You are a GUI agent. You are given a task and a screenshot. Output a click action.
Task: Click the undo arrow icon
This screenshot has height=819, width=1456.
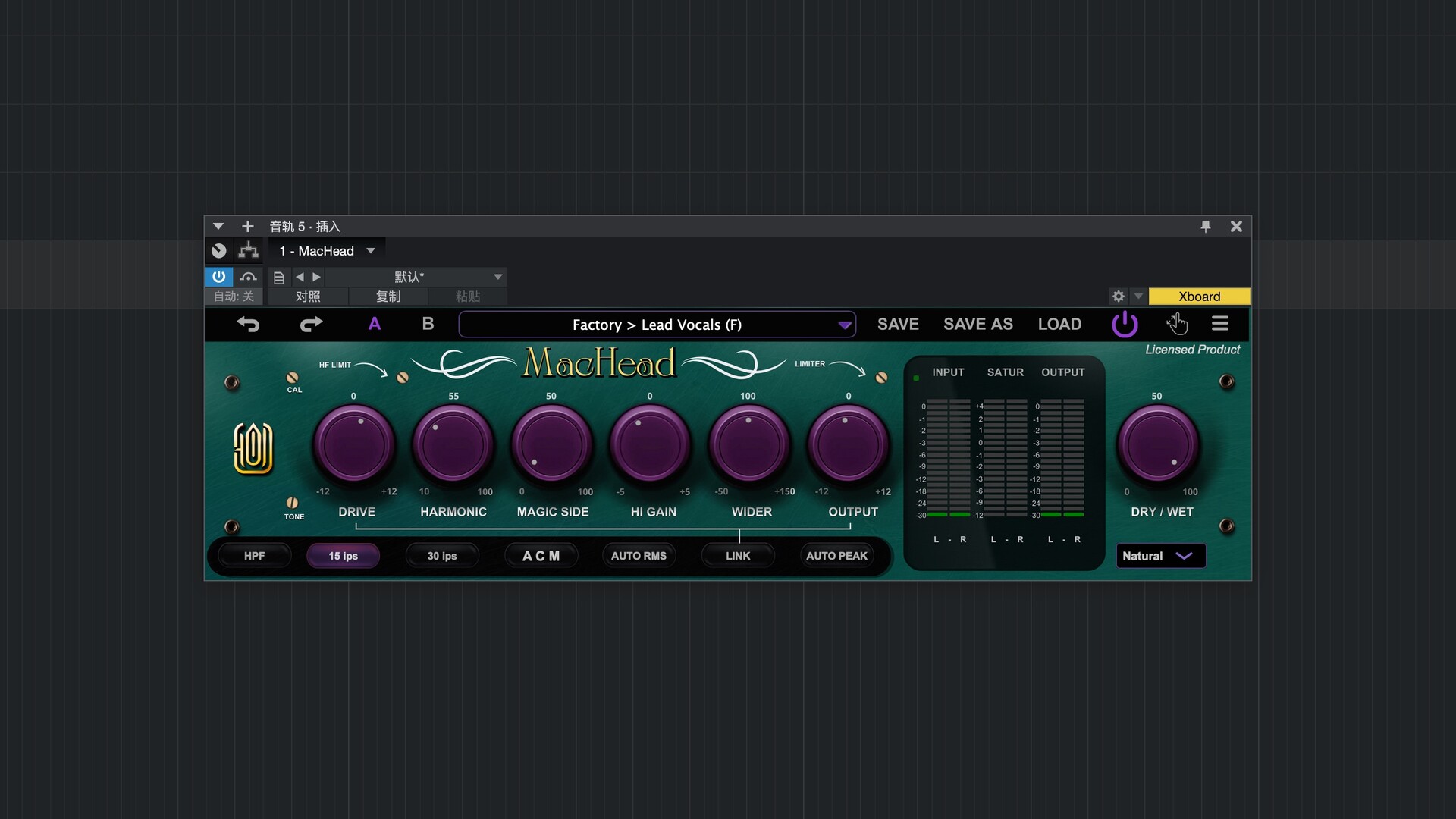coord(248,325)
